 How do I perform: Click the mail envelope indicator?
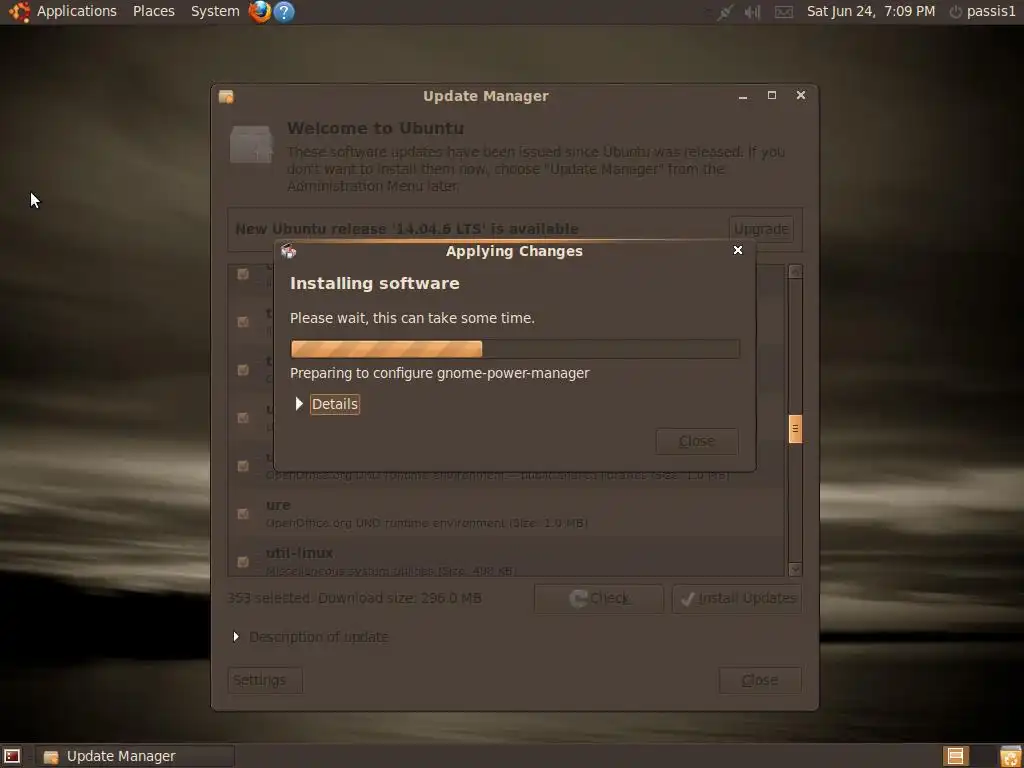tap(784, 12)
